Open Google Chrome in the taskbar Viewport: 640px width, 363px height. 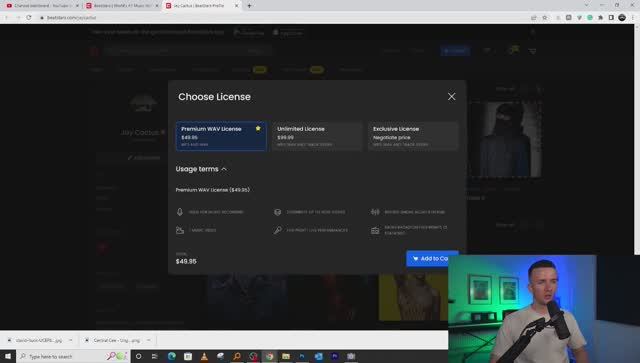tap(269, 356)
